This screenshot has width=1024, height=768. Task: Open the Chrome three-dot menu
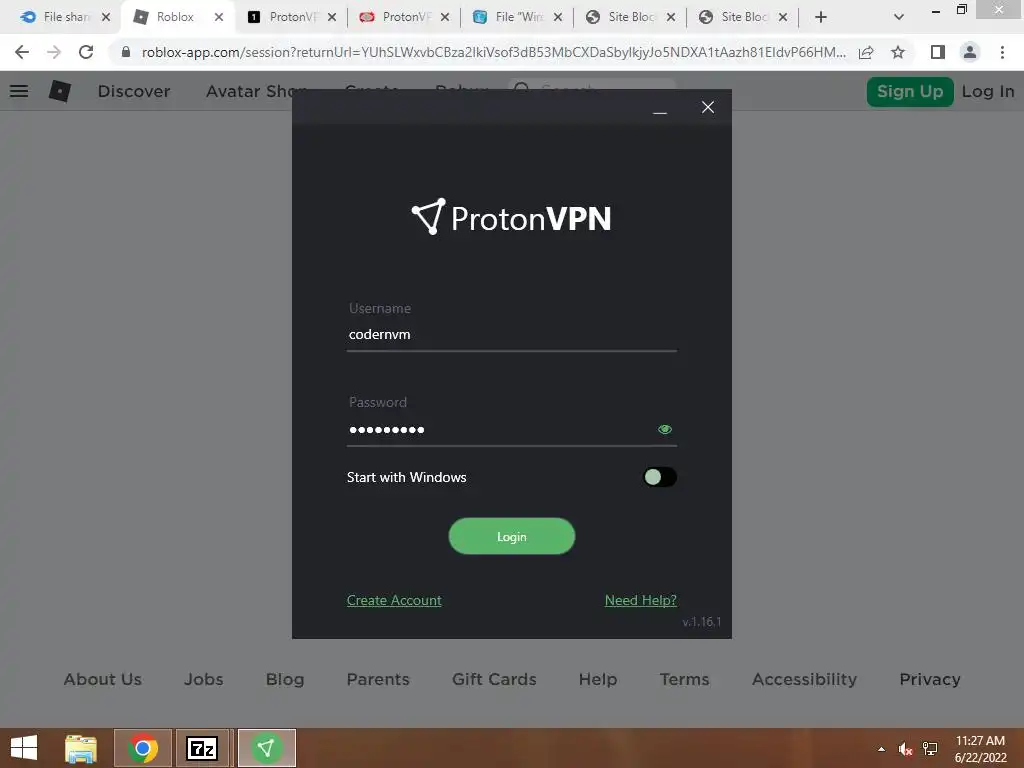click(x=1002, y=52)
